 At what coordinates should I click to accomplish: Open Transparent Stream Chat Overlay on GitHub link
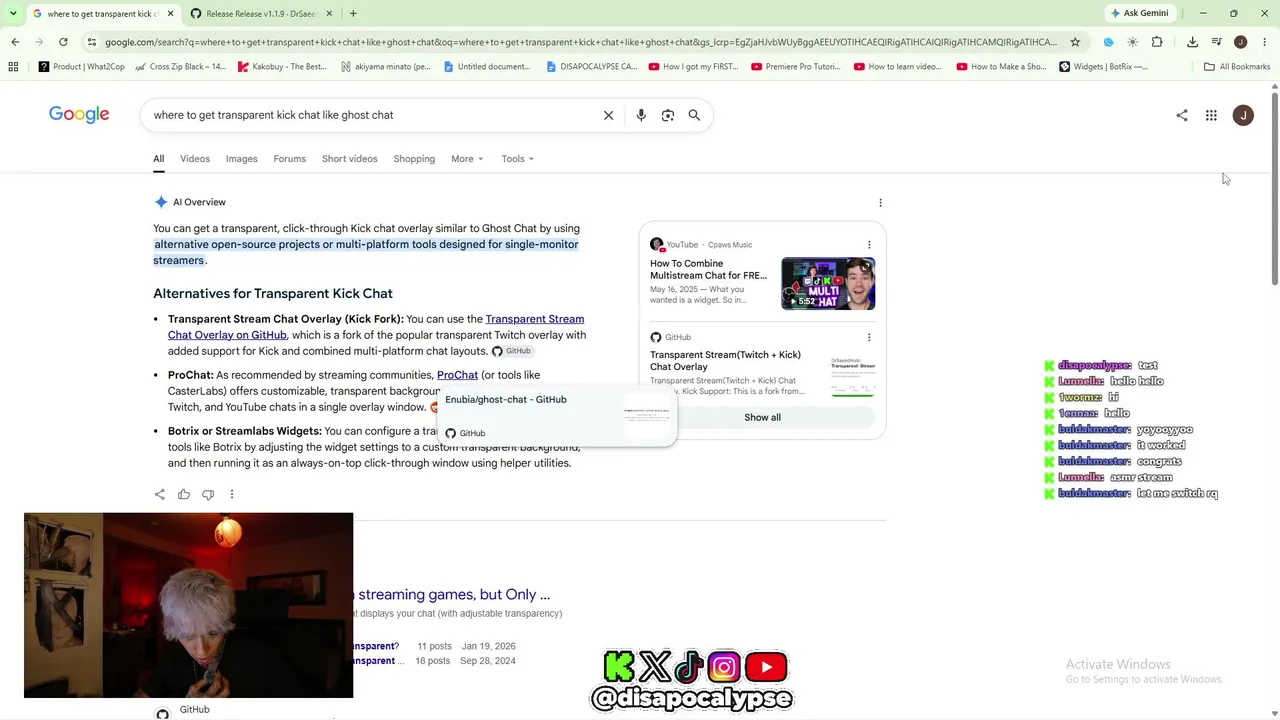tap(376, 327)
